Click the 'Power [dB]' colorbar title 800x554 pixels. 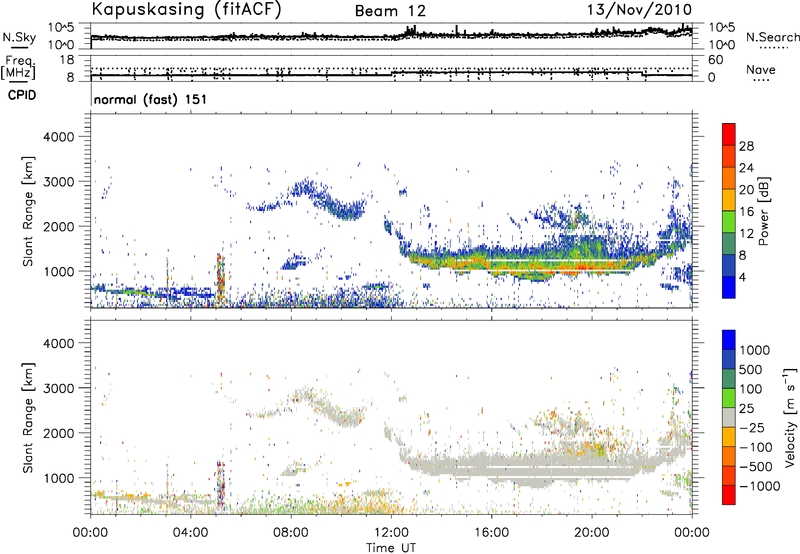[763, 211]
